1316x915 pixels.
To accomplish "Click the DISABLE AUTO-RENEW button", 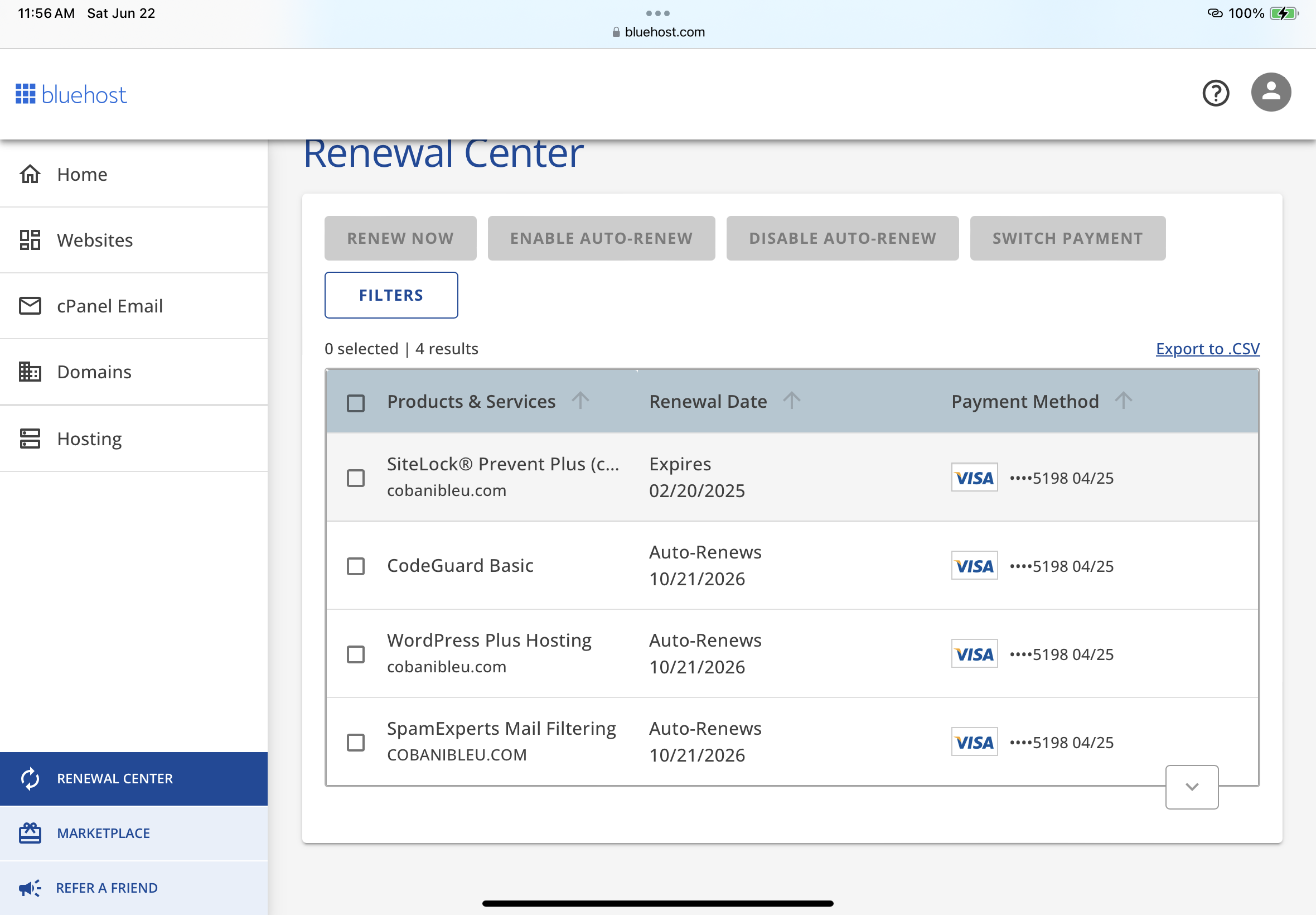I will 842,238.
